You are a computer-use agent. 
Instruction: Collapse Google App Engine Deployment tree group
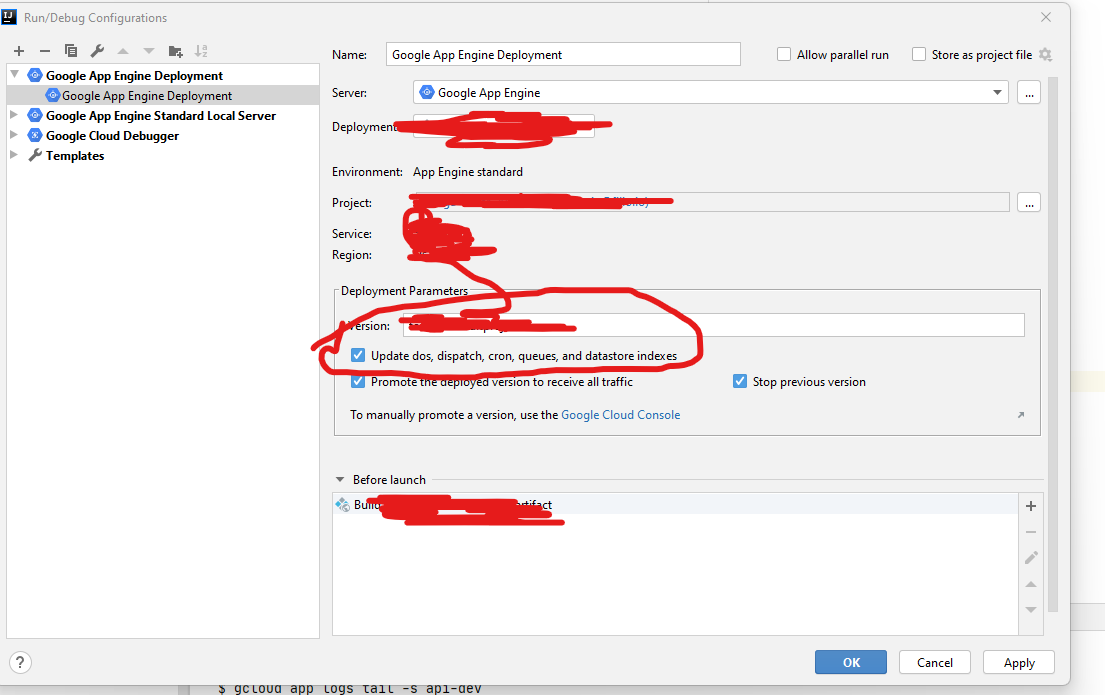[14, 74]
